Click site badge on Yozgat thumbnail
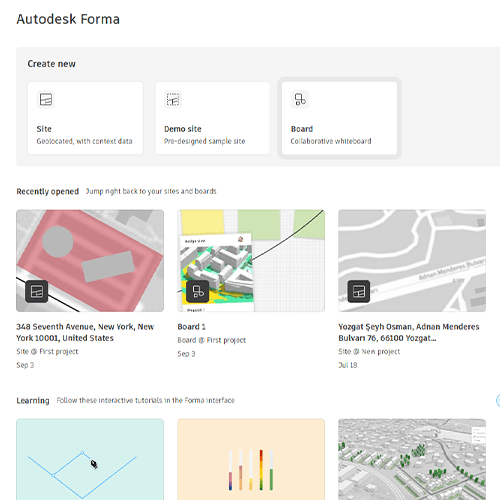 (x=359, y=291)
